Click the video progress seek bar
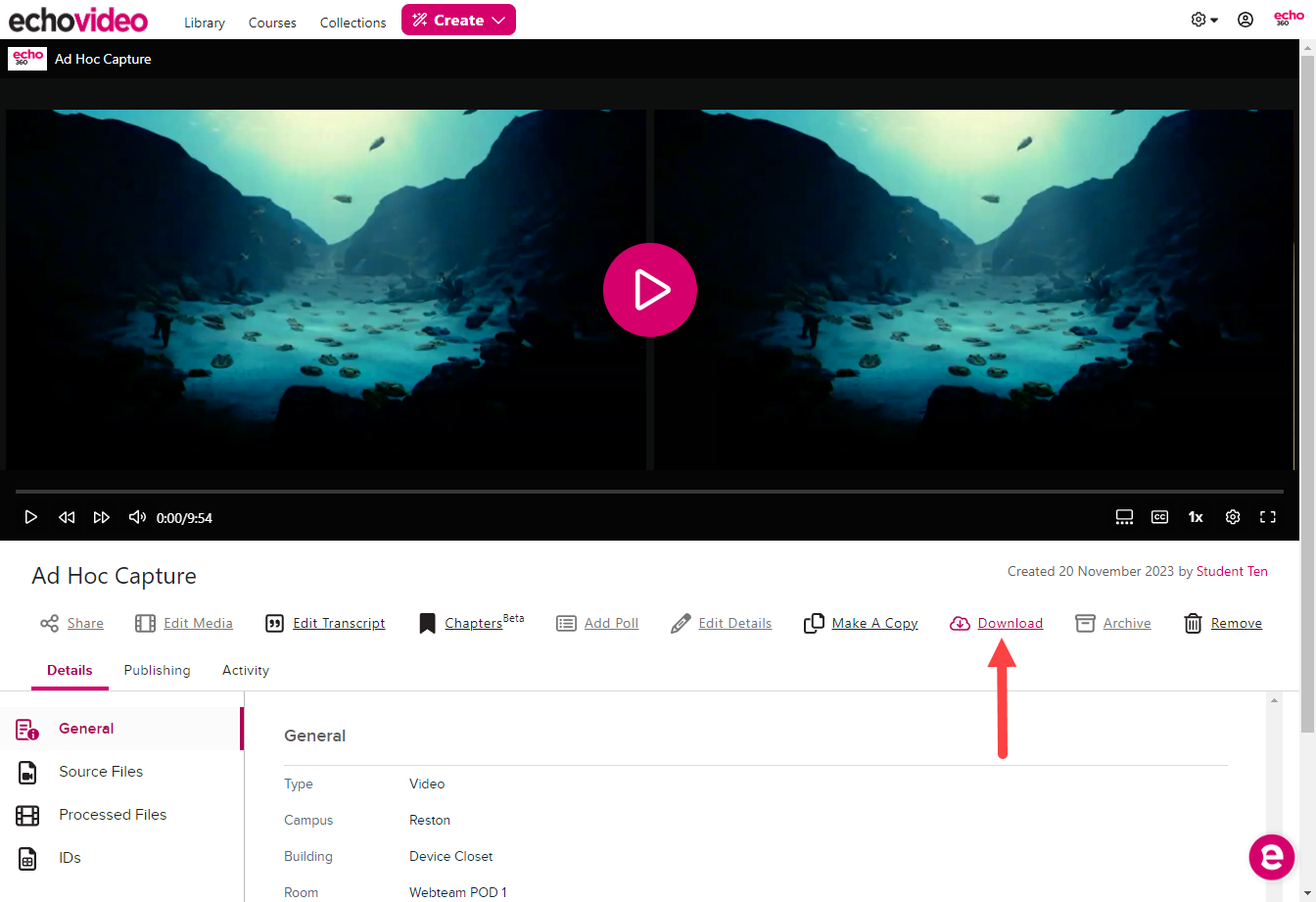 click(646, 492)
